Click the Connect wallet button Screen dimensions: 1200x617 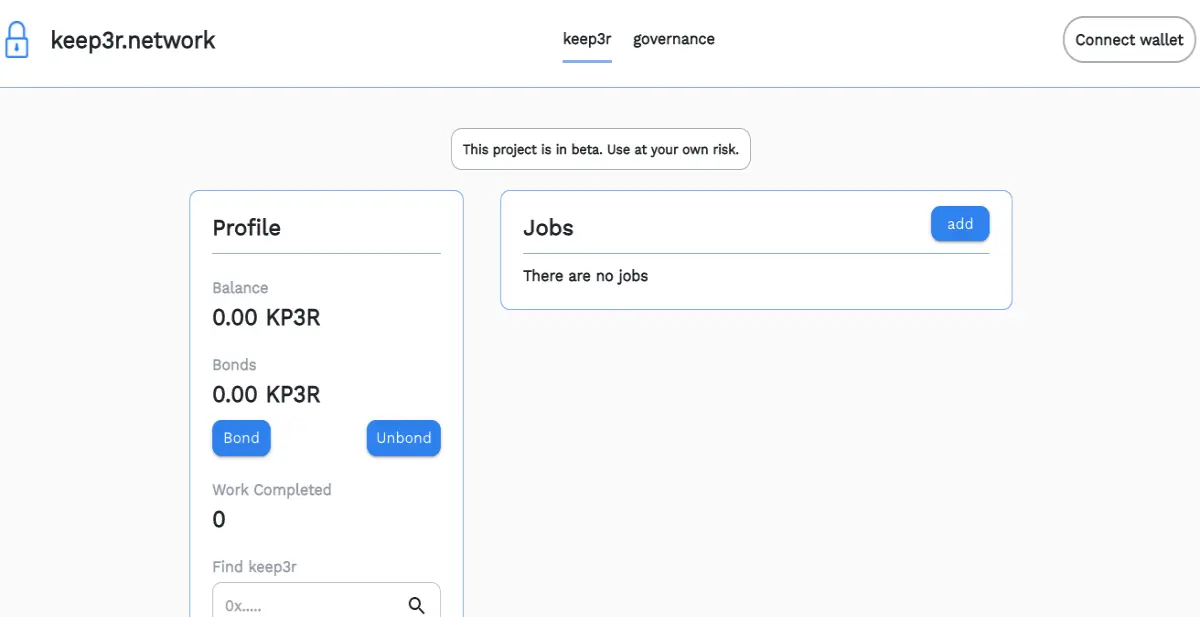[x=1129, y=40]
